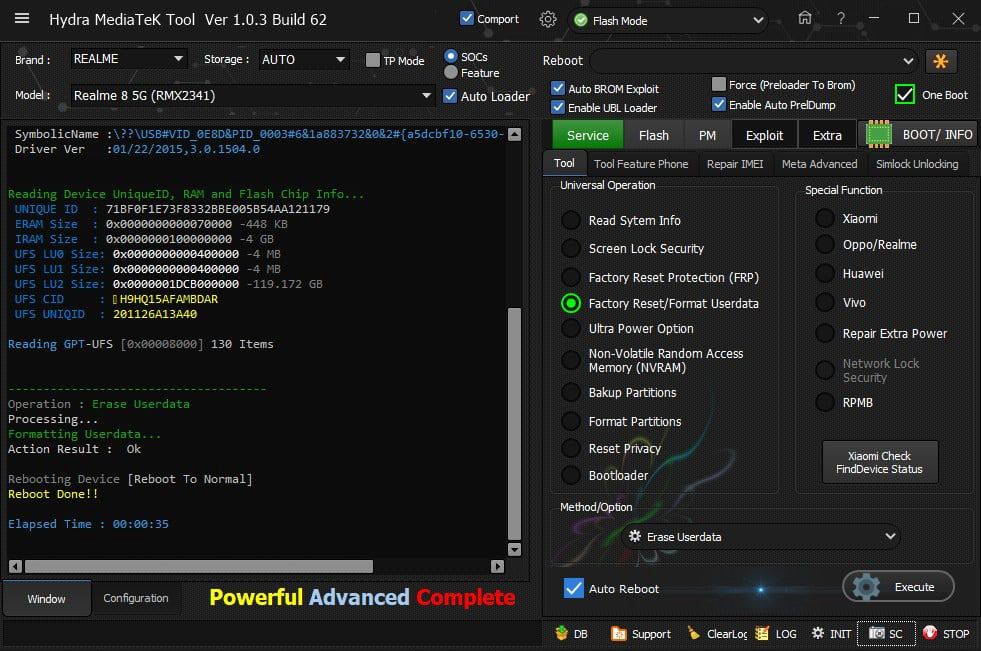
Task: Click the Execute button
Action: click(898, 587)
